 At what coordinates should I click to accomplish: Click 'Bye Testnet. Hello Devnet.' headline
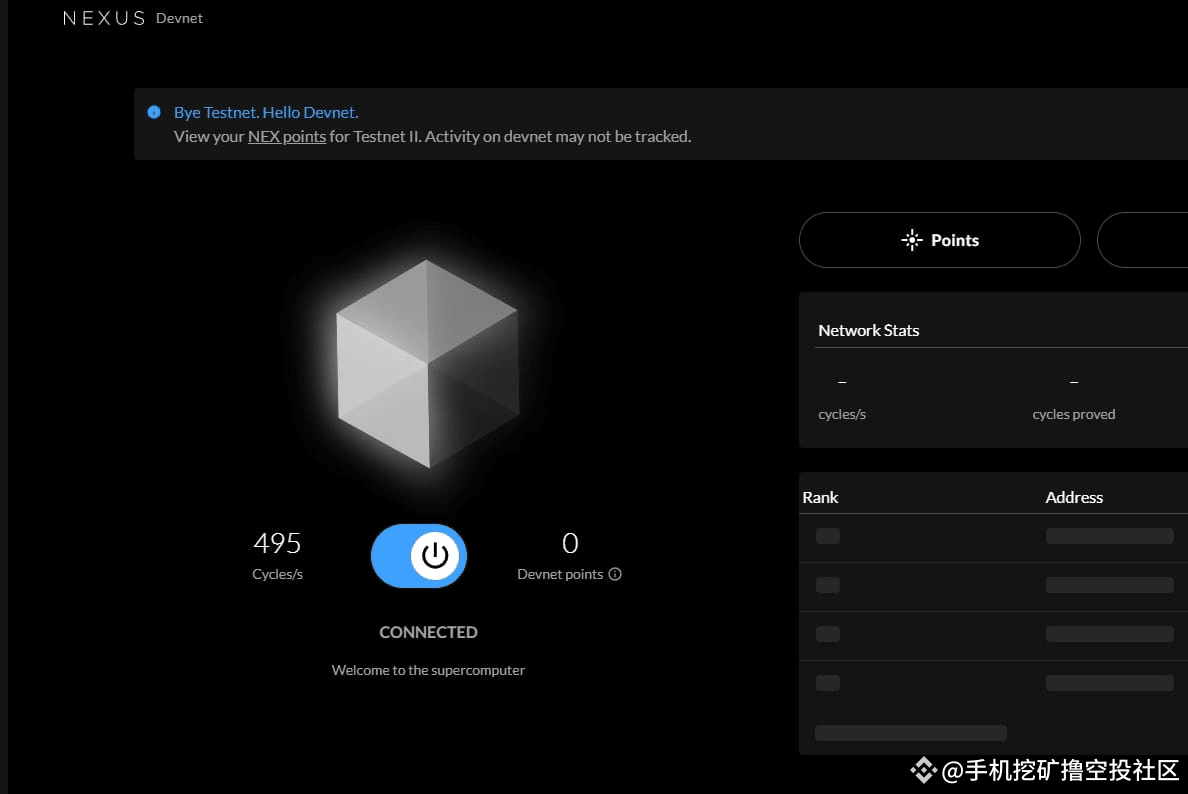point(266,112)
